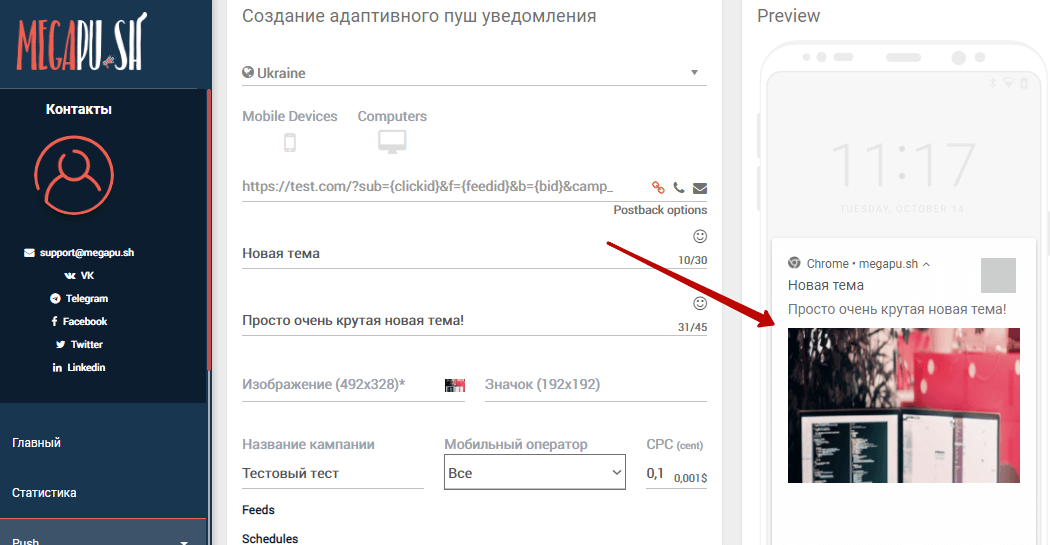The height and width of the screenshot is (545, 1050).
Task: Switch to the Mobile Devices tab label
Action: point(290,116)
